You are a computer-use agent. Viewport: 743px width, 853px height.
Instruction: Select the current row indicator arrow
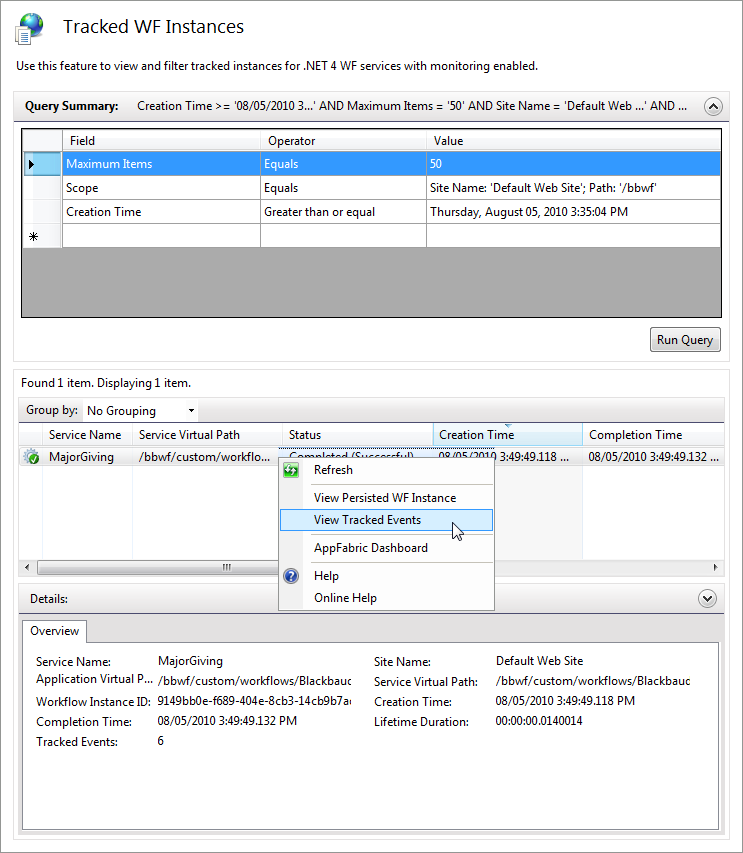[x=31, y=164]
